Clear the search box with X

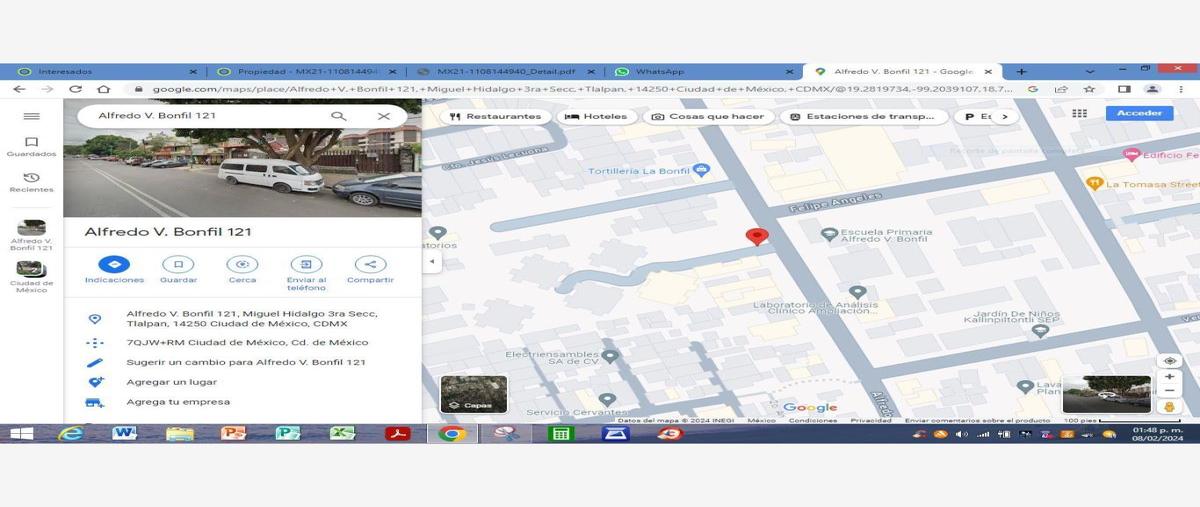(383, 116)
